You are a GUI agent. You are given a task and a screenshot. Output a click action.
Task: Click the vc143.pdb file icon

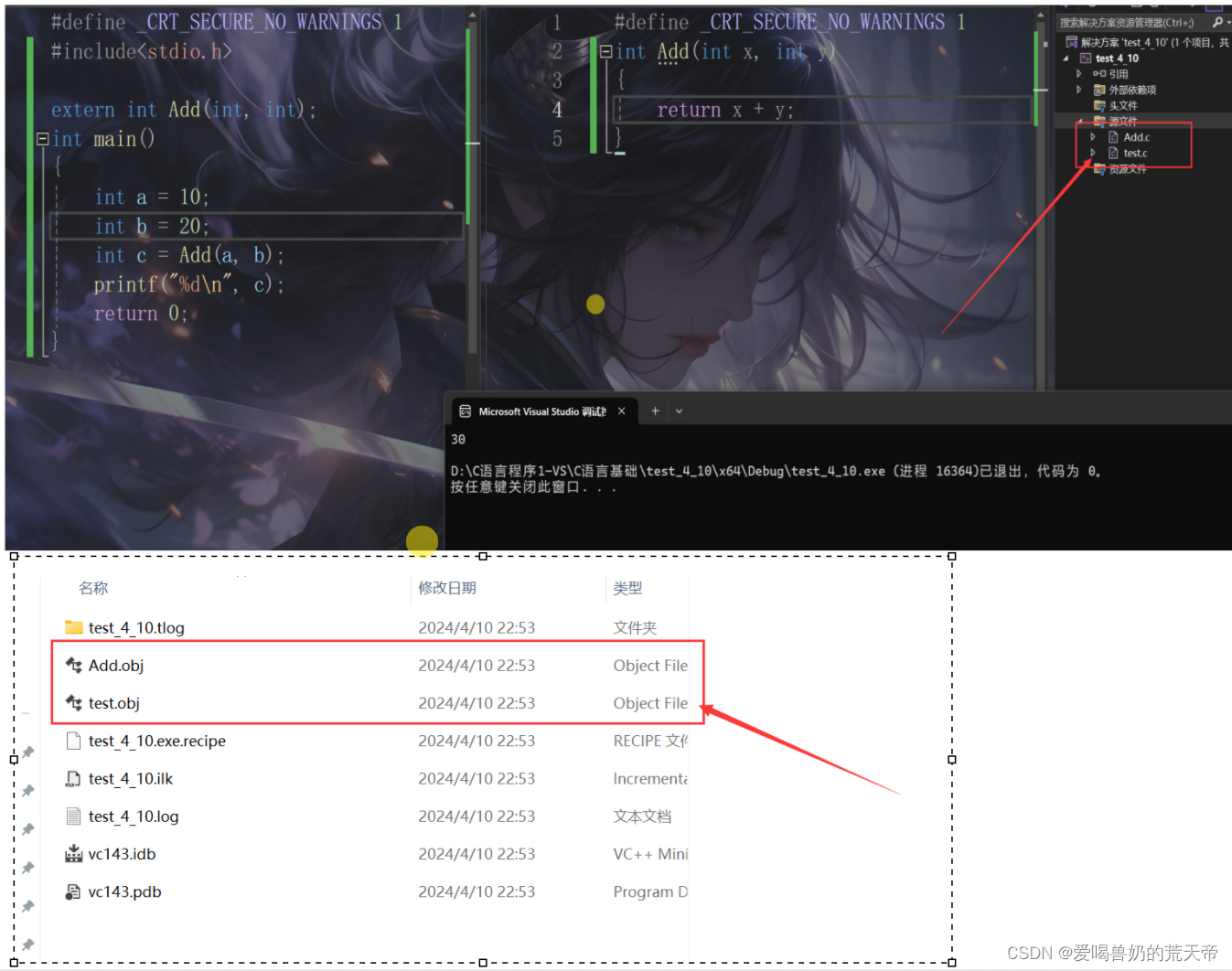coord(74,891)
